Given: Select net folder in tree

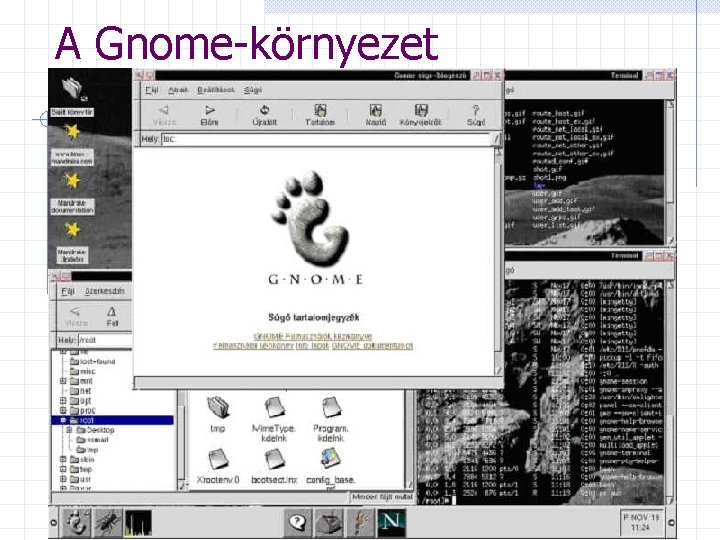Looking at the screenshot, I should [80, 391].
